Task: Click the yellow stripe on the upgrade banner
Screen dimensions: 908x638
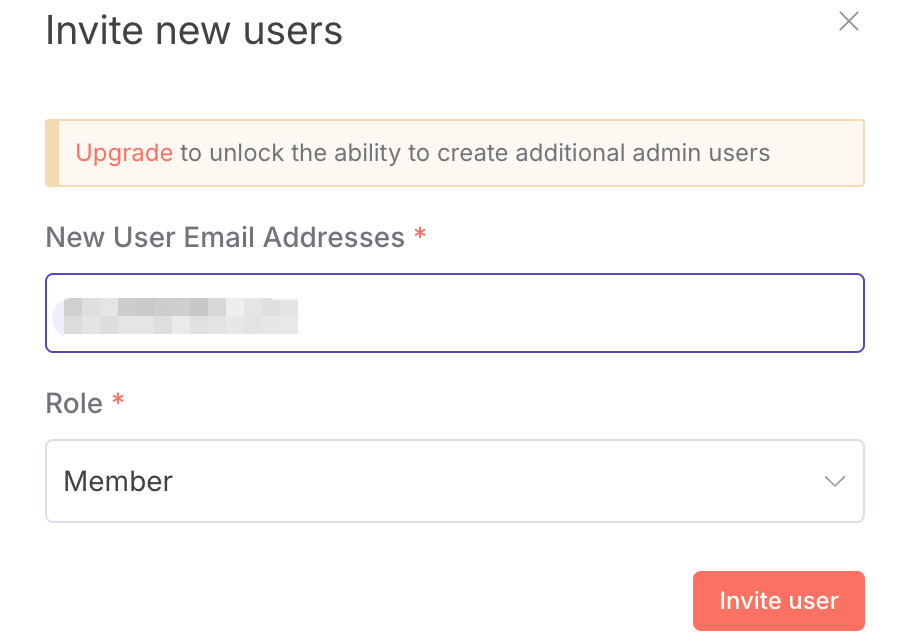Action: pyautogui.click(x=52, y=153)
